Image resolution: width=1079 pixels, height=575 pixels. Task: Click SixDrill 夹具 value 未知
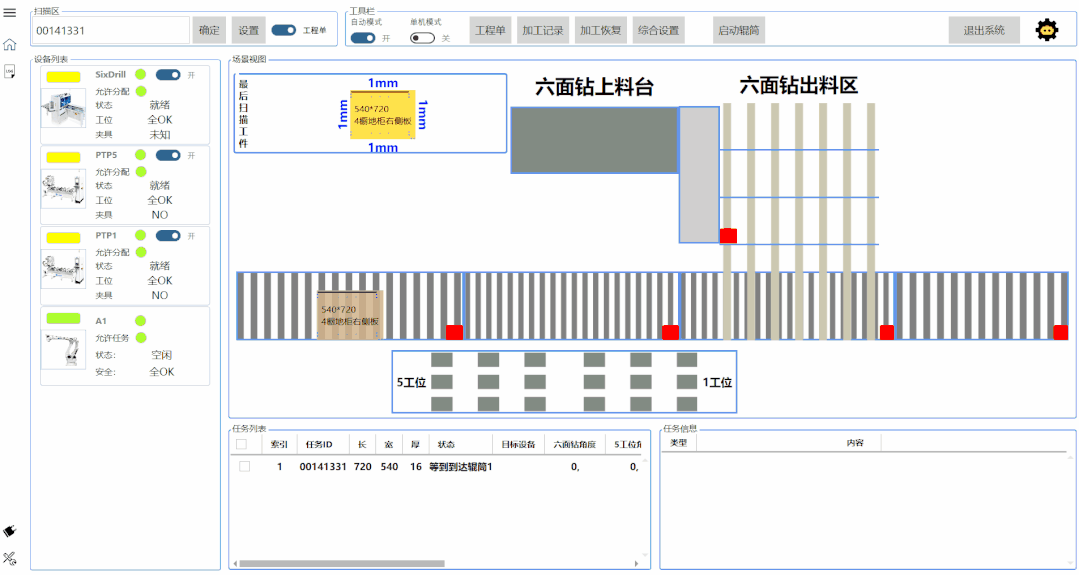160,135
